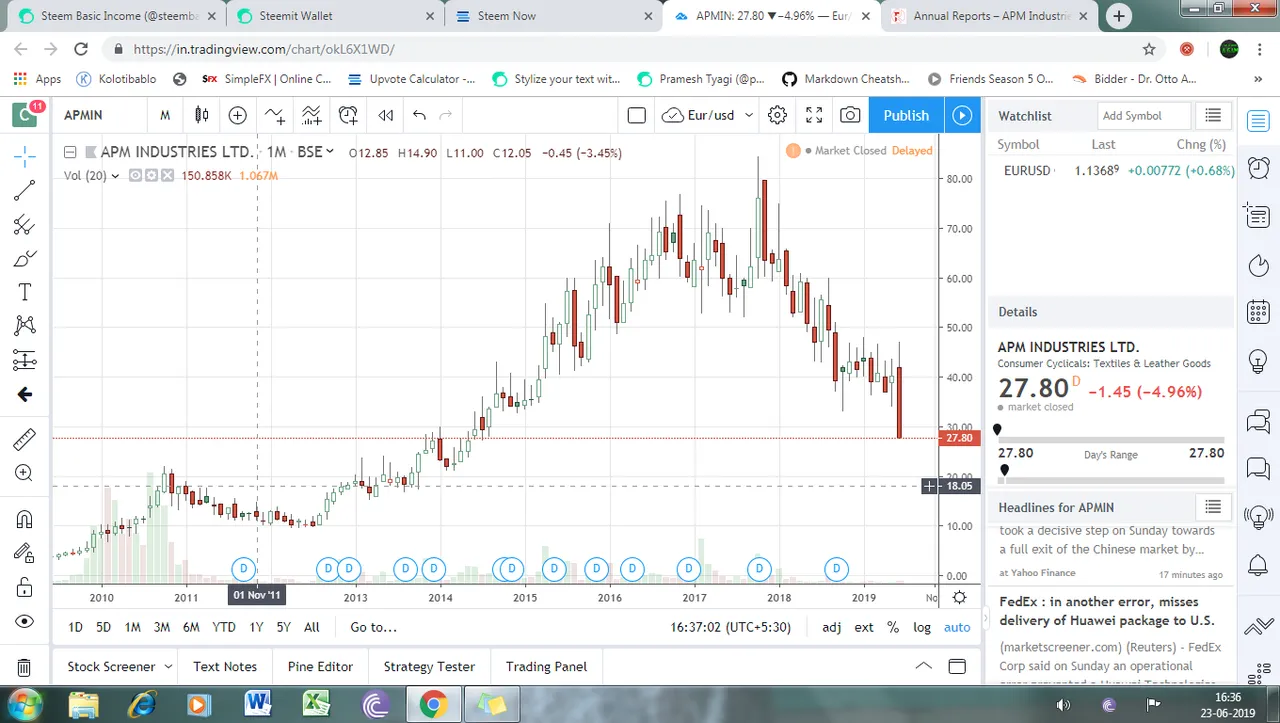The width and height of the screenshot is (1280, 723).
Task: Open the pitchfork tools
Action: [x=25, y=225]
